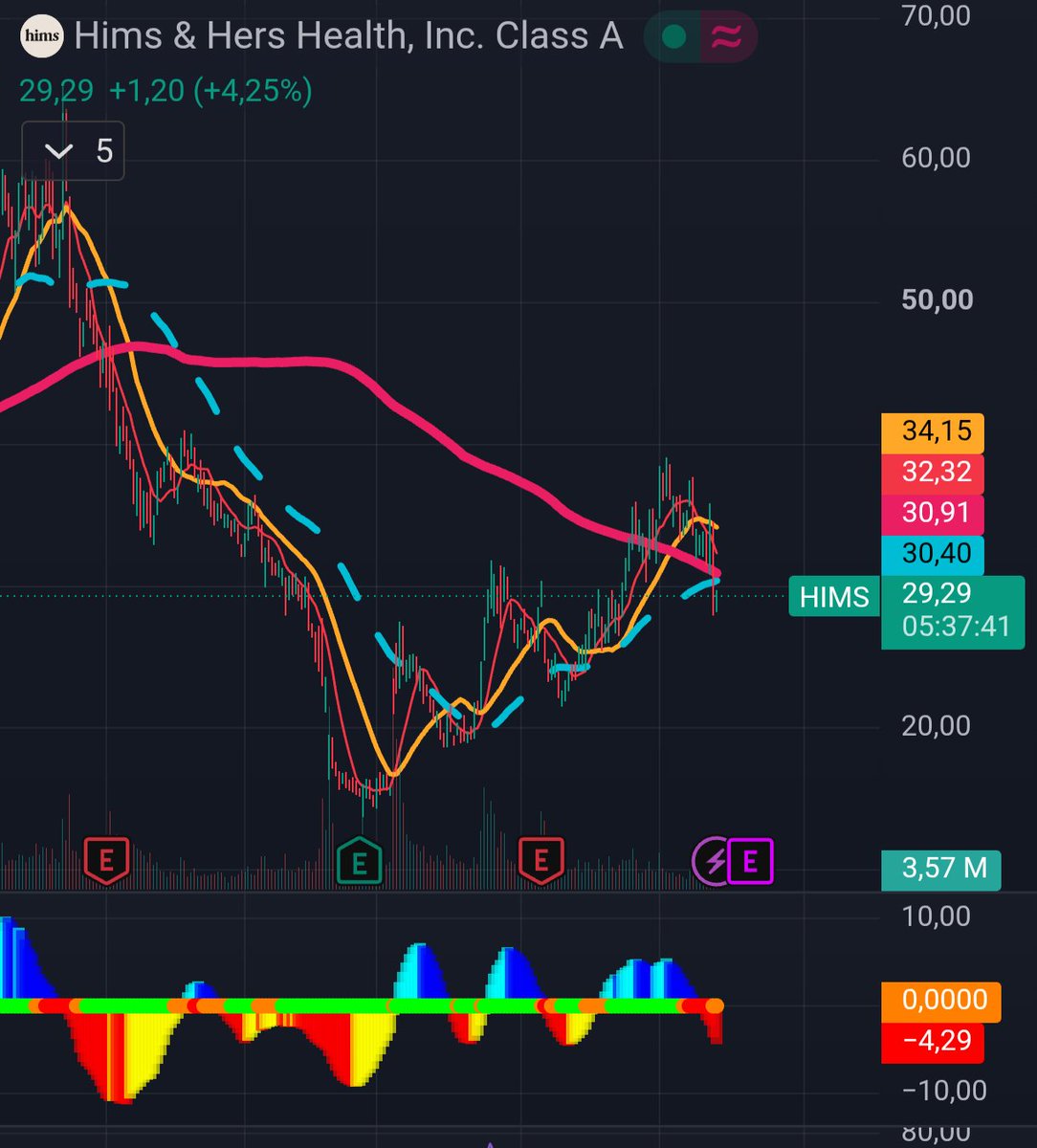Click the 10,00 oscillator axis label
Image resolution: width=1037 pixels, height=1148 pixels.
click(937, 916)
